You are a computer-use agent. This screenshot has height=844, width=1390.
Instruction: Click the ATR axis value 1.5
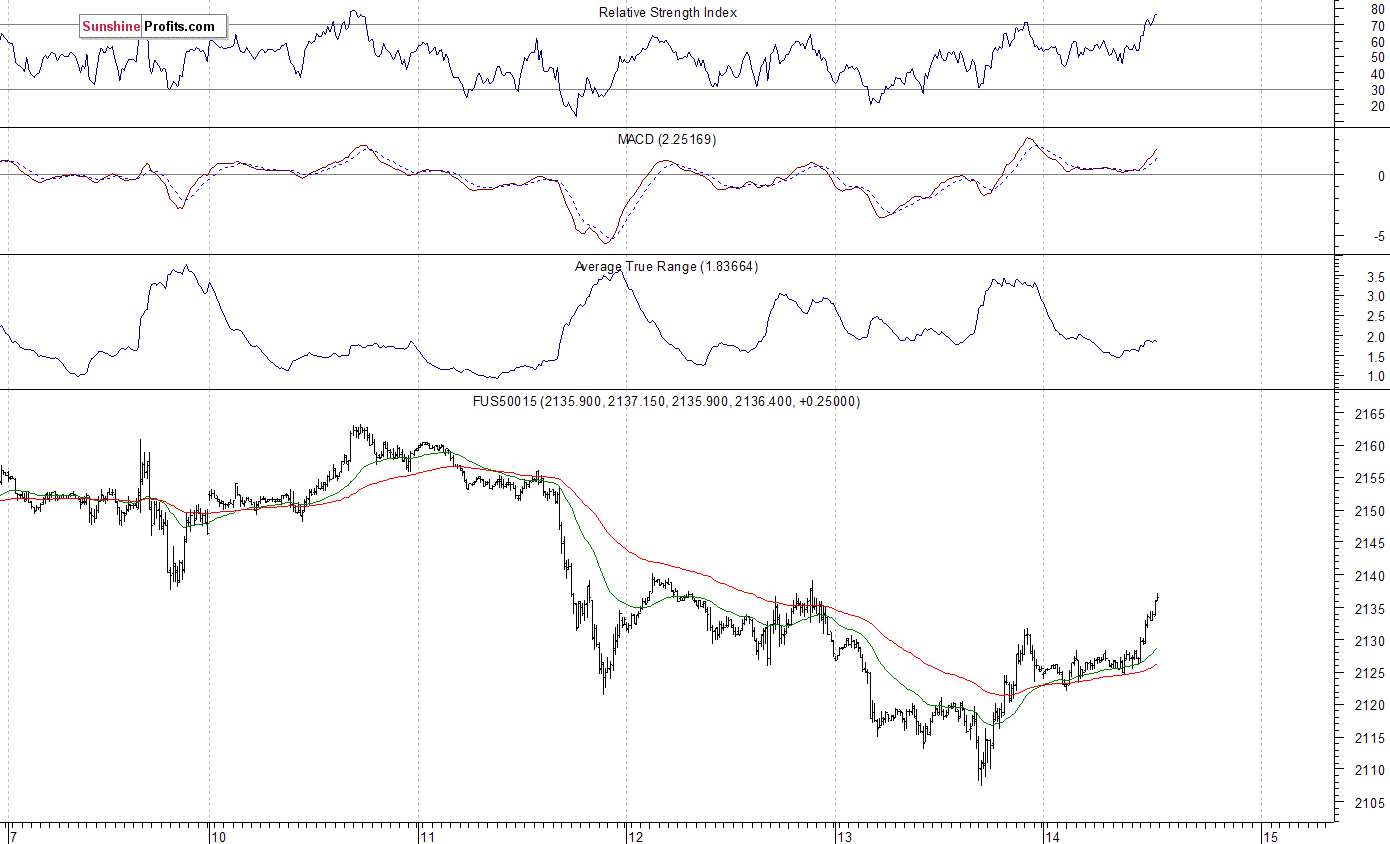click(1376, 357)
